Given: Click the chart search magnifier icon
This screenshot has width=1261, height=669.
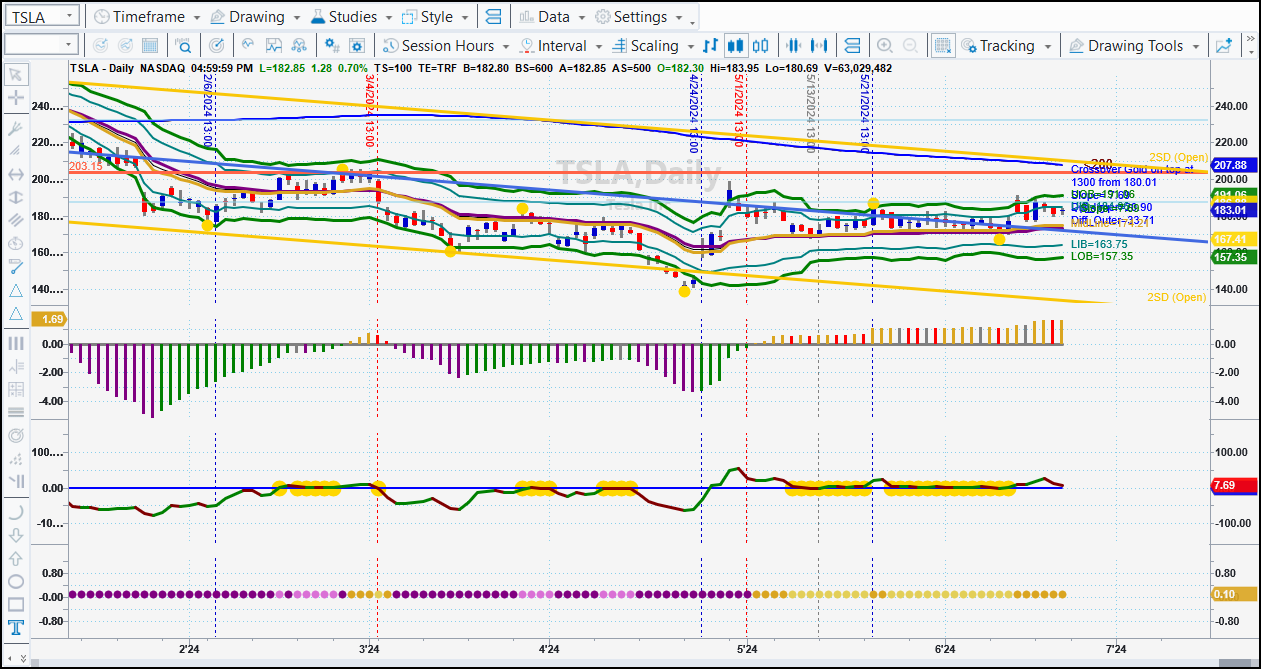Looking at the screenshot, I should pos(184,46).
